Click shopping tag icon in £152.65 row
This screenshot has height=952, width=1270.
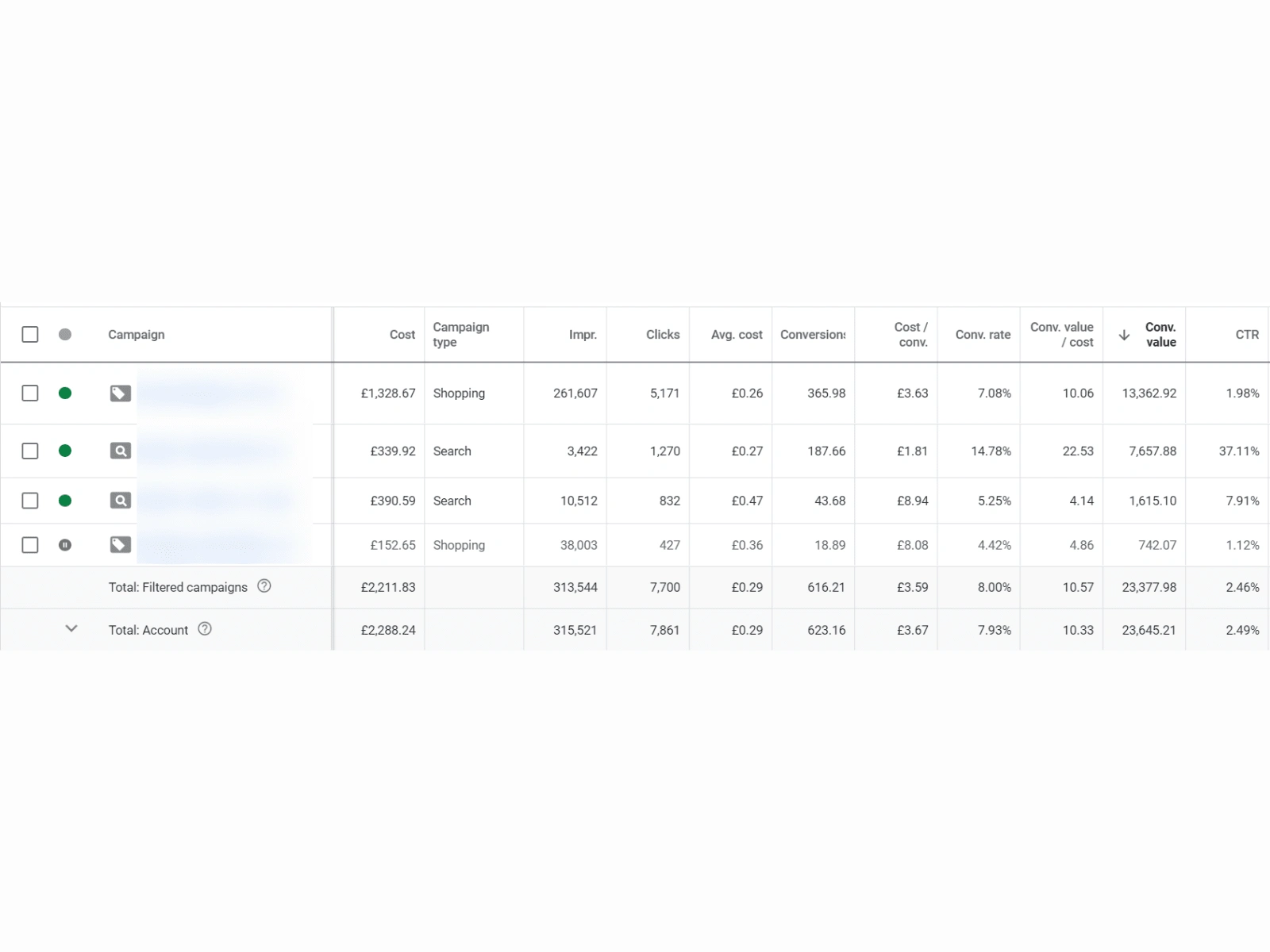(121, 545)
